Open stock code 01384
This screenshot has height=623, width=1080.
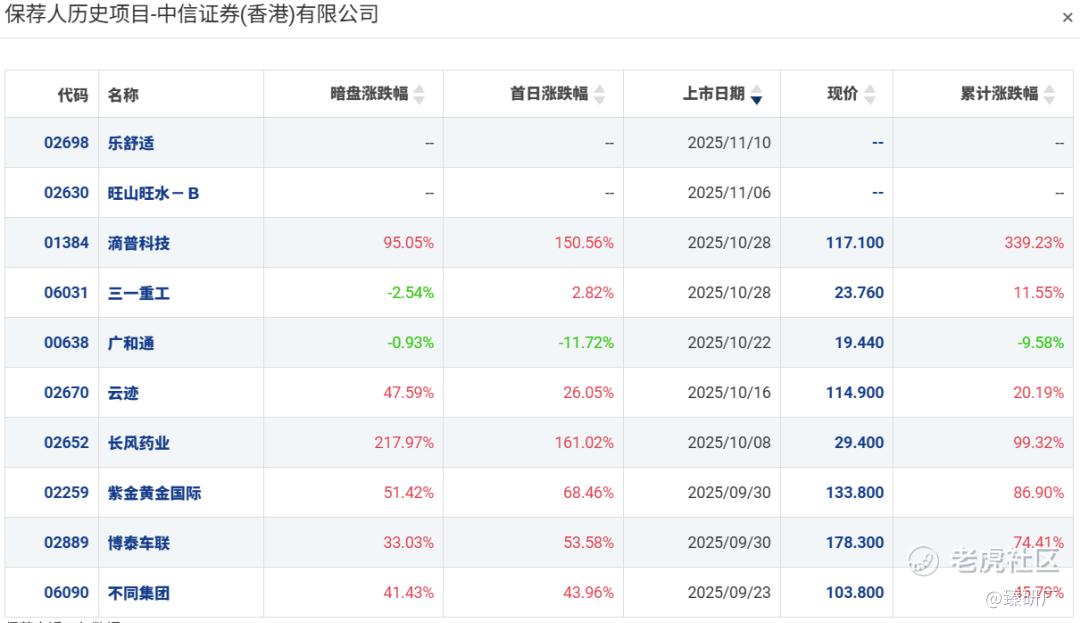point(66,242)
